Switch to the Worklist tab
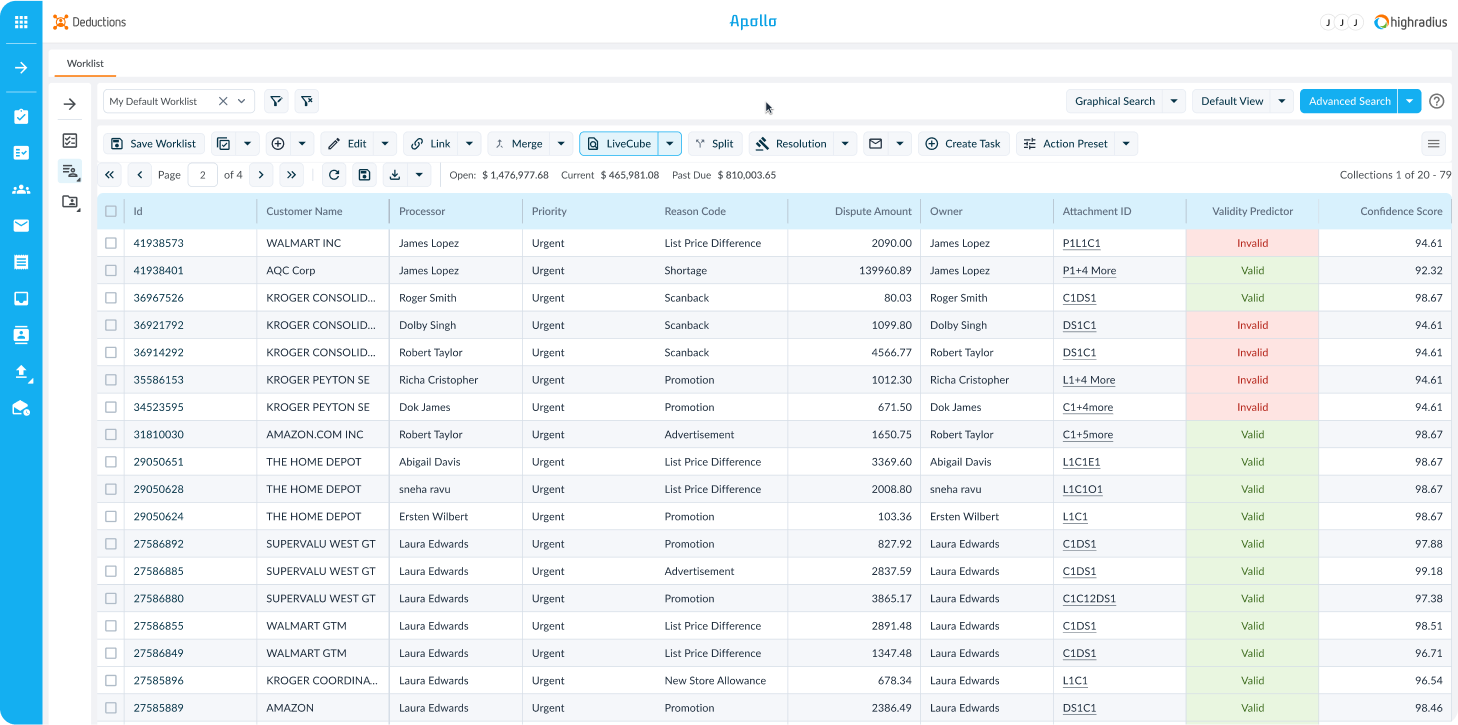 tap(85, 63)
